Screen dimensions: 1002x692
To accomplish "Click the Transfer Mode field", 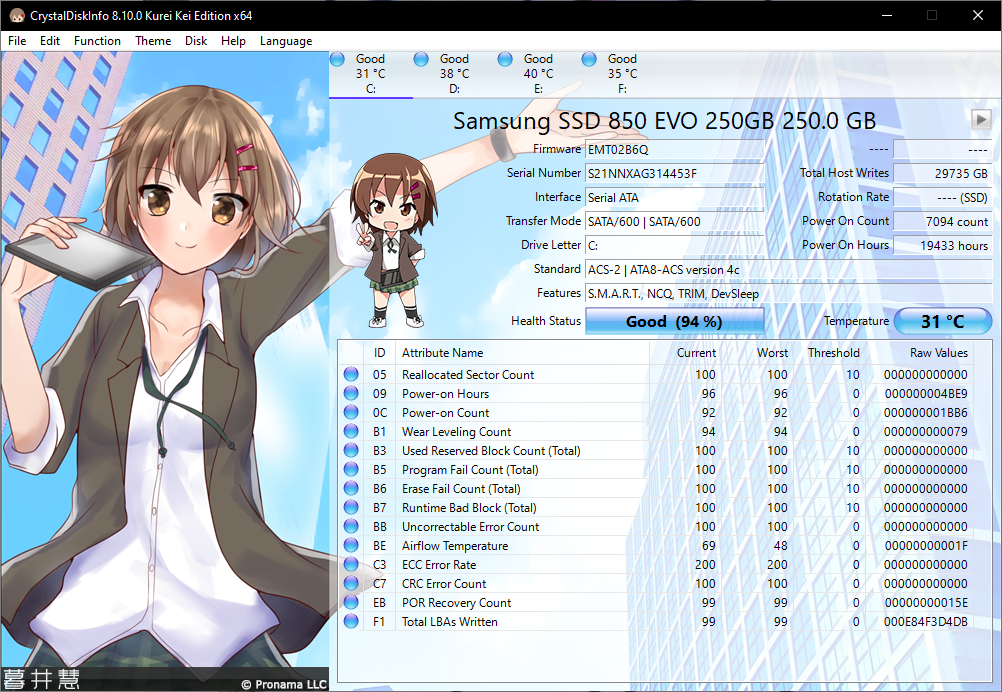I will tap(674, 221).
